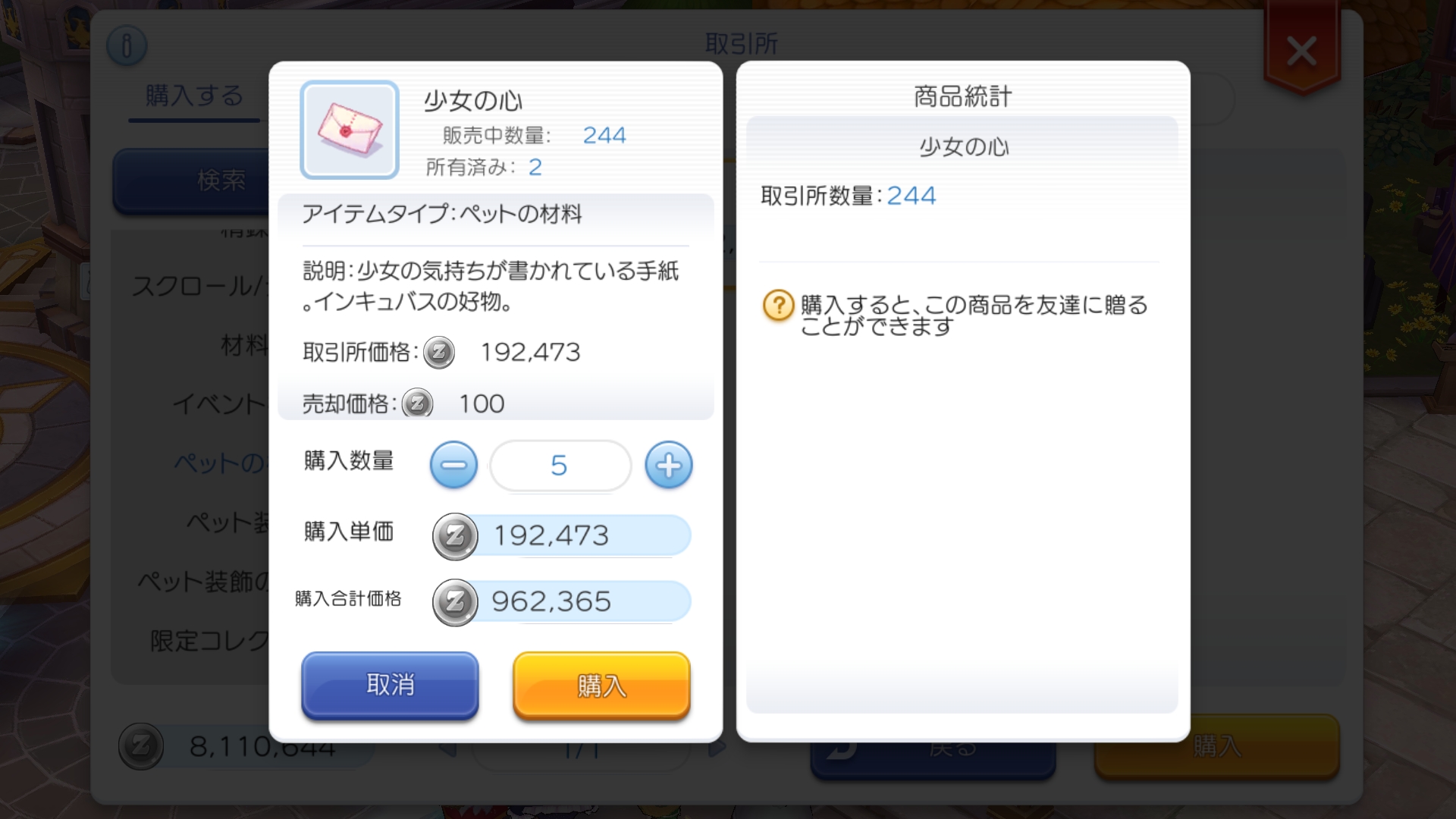Click the Zeny coin icon beside 購入合計価格
Screen dimensions: 1456x819
(x=455, y=602)
